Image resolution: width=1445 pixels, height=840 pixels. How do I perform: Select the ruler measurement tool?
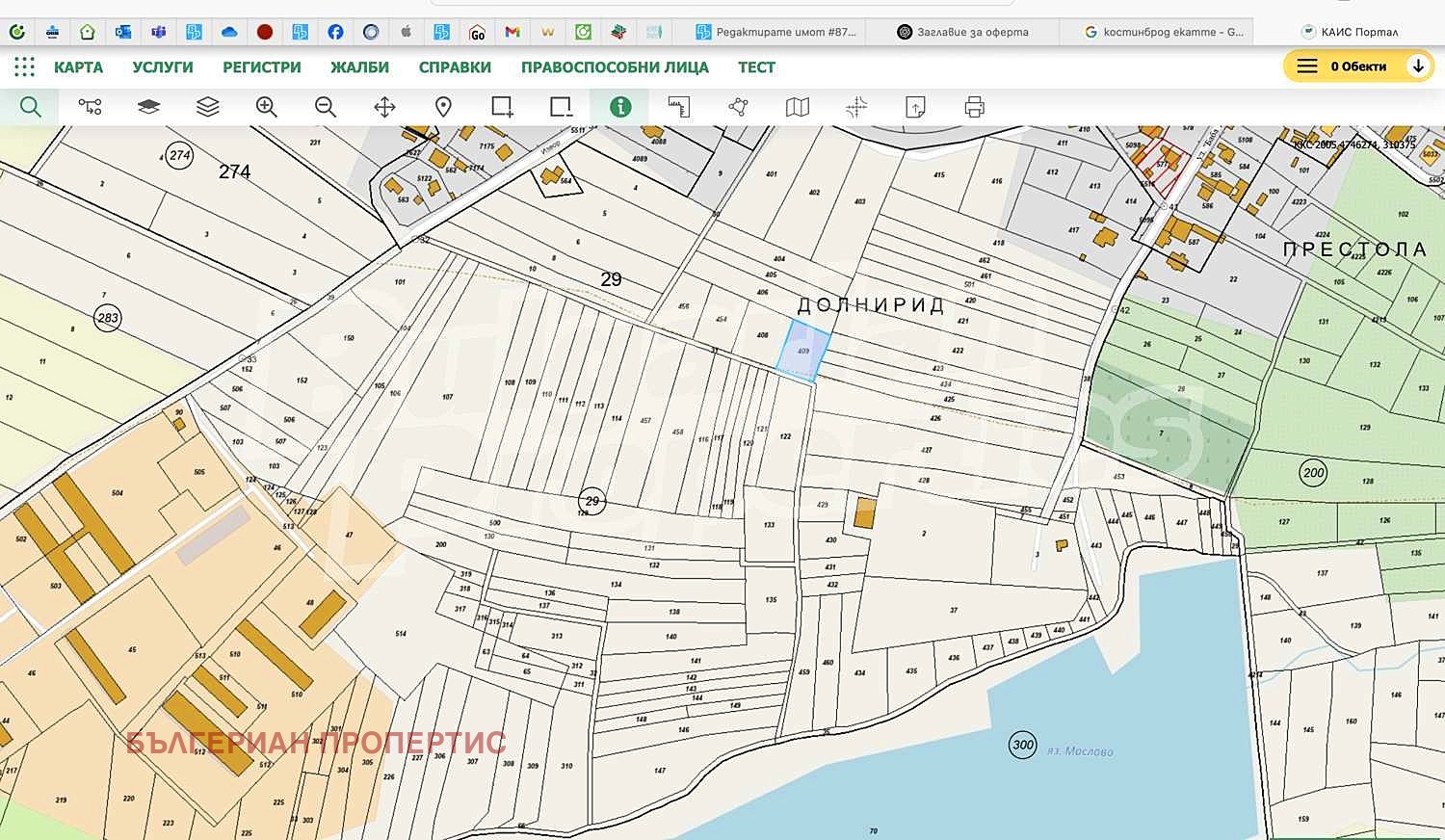(x=679, y=107)
